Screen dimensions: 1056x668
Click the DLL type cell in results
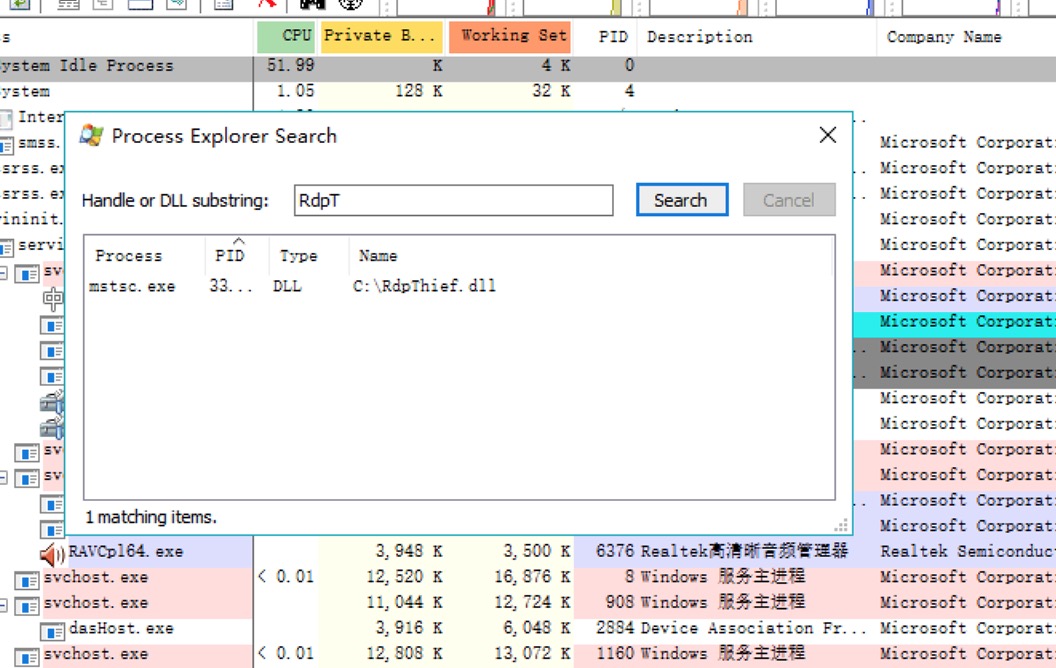(288, 286)
